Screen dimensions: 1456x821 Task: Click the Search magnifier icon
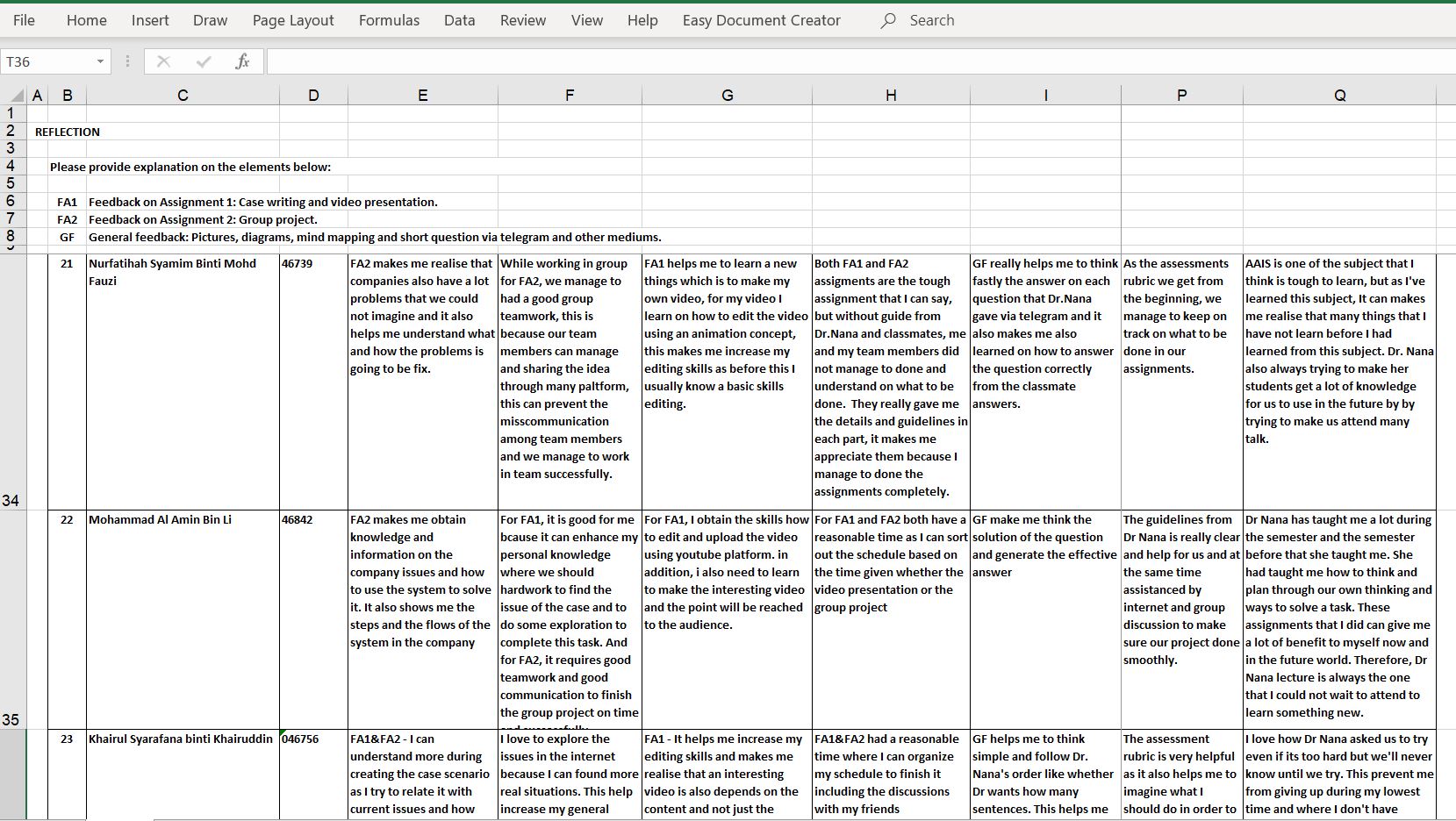888,20
